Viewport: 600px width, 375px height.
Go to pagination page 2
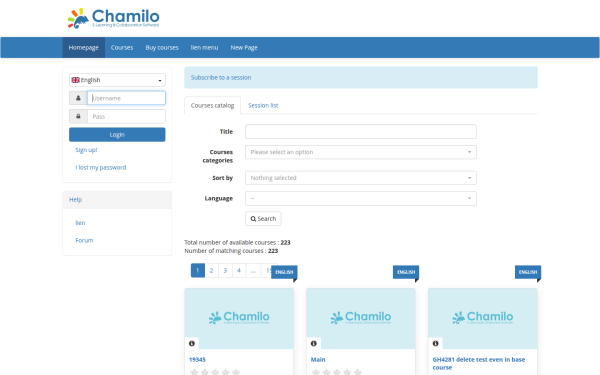point(211,271)
